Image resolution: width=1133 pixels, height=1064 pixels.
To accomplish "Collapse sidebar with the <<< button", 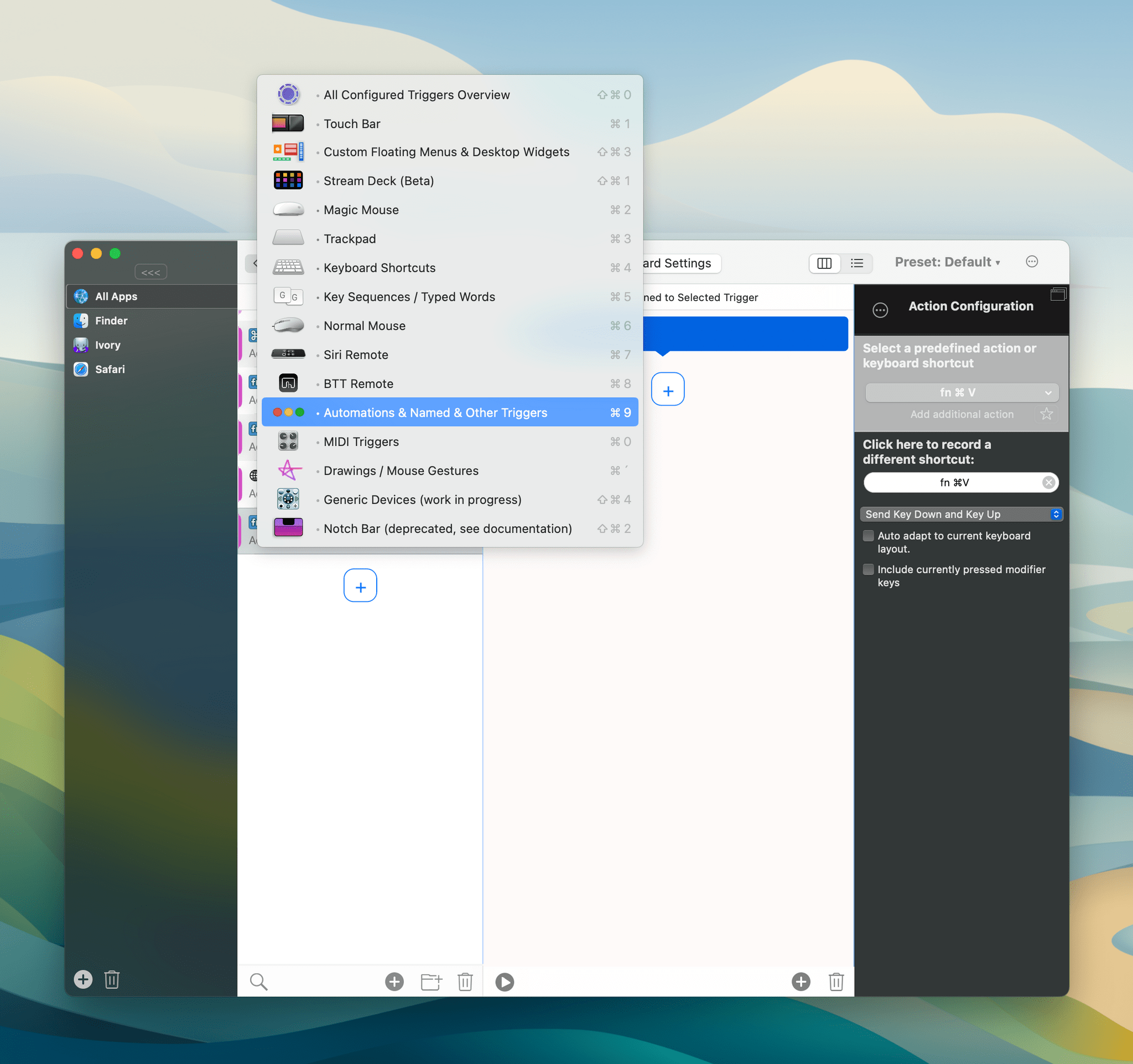I will (151, 272).
